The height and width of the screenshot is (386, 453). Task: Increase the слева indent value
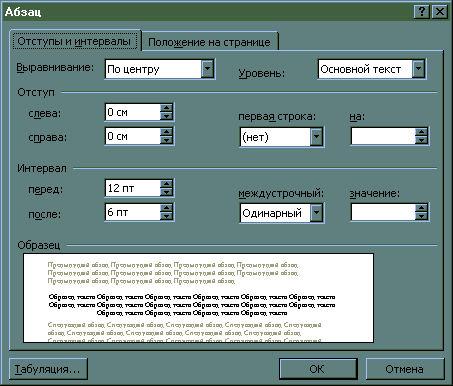coord(166,108)
